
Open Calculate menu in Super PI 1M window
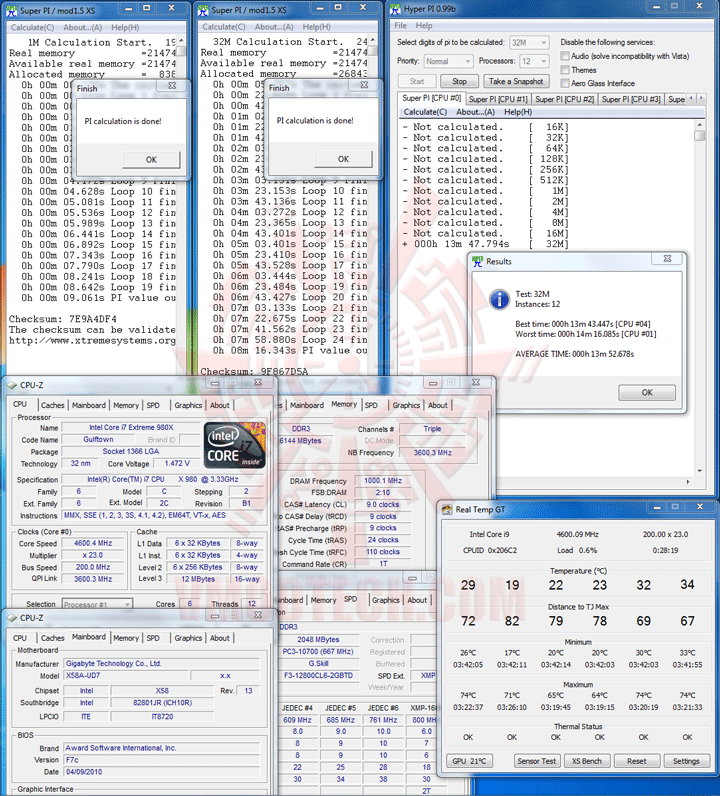pyautogui.click(x=32, y=27)
